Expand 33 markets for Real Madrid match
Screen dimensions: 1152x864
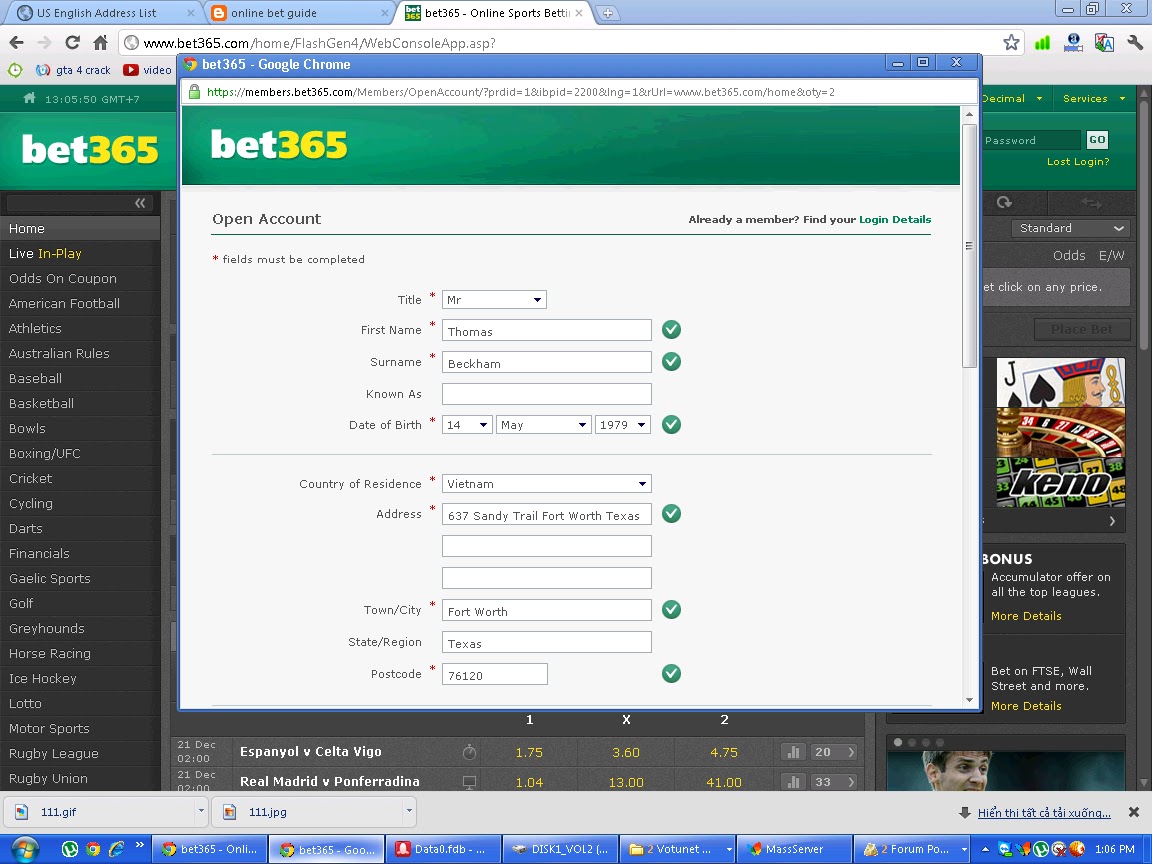click(x=835, y=782)
